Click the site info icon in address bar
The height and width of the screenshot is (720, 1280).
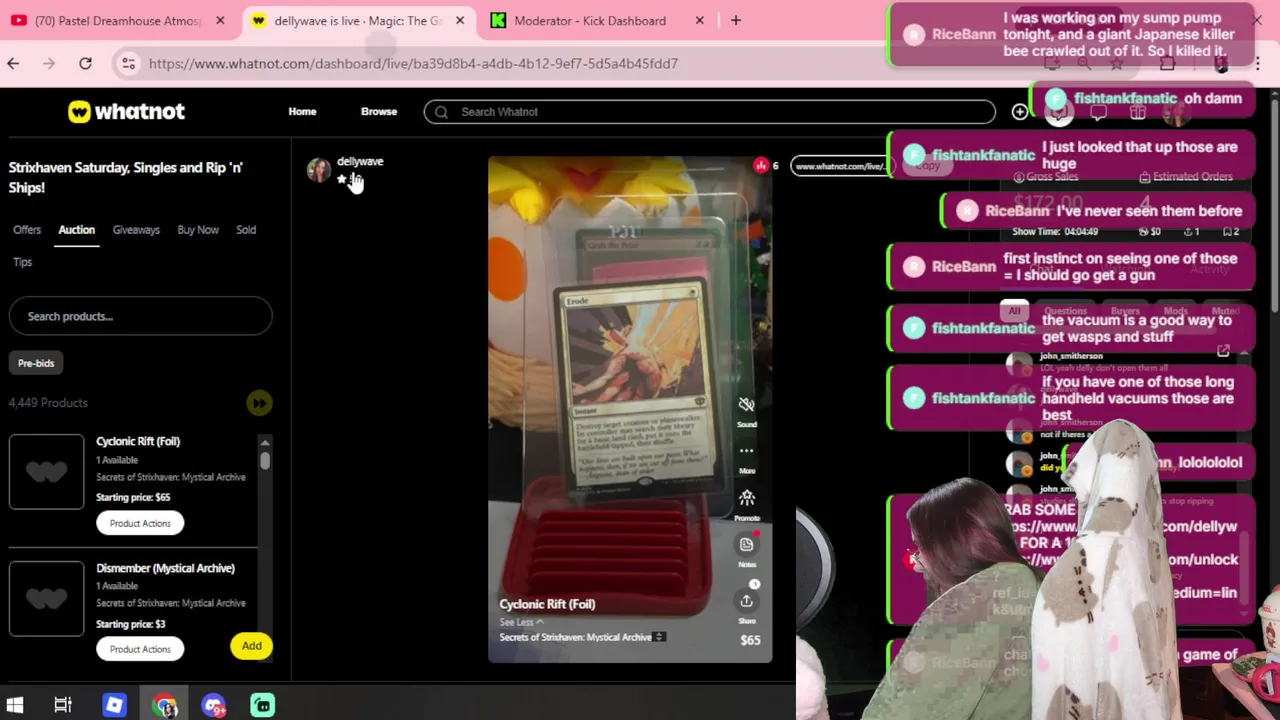pos(128,63)
